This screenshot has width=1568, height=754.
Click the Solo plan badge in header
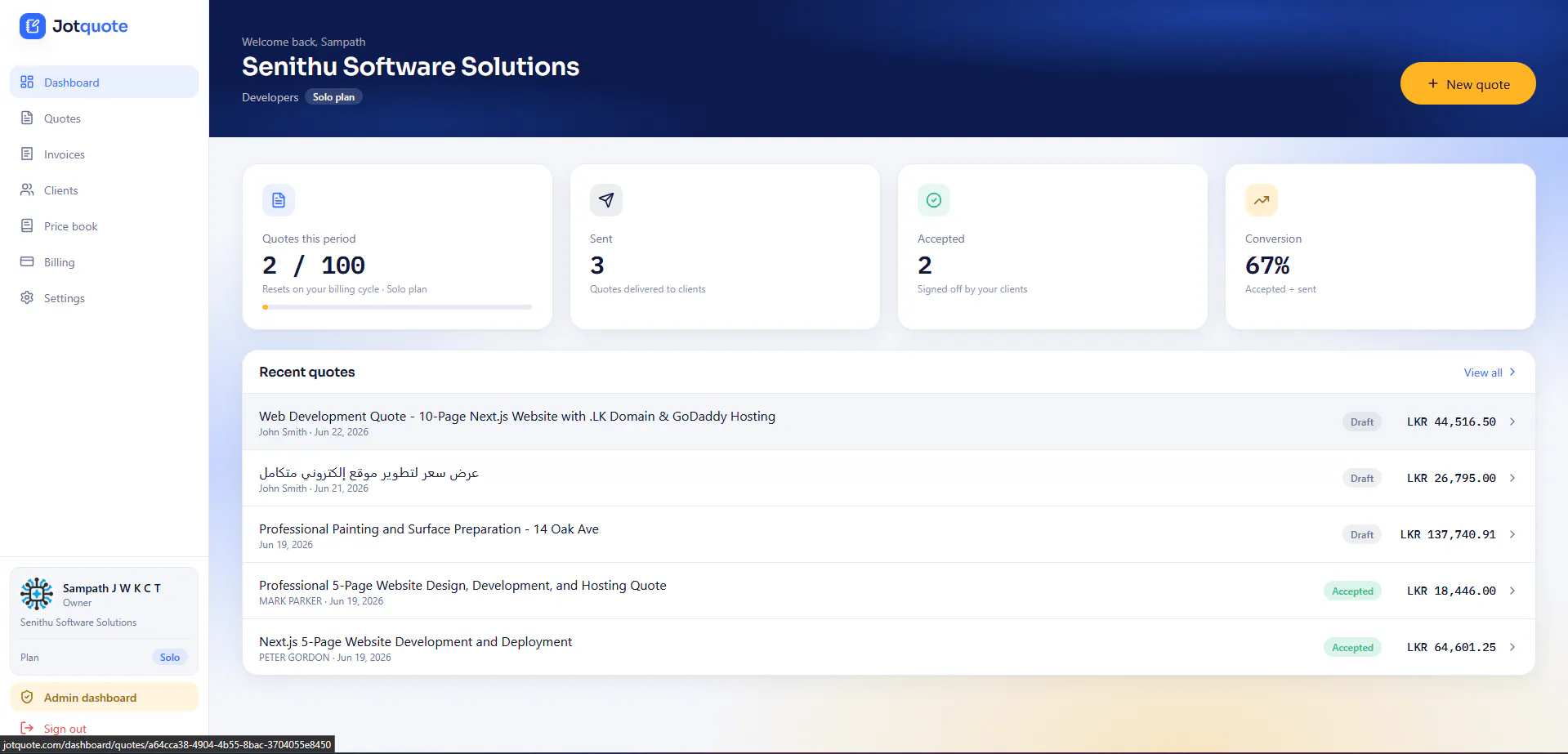point(333,96)
